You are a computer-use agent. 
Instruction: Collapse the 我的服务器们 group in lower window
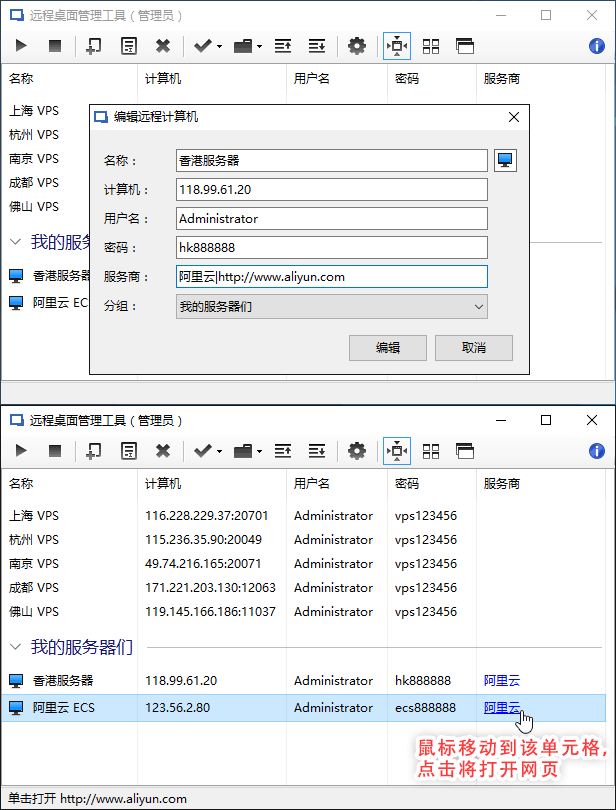16,647
